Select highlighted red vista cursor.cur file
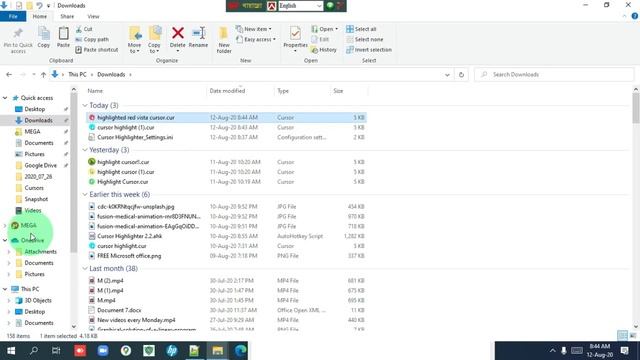This screenshot has width=640, height=360. click(x=226, y=118)
